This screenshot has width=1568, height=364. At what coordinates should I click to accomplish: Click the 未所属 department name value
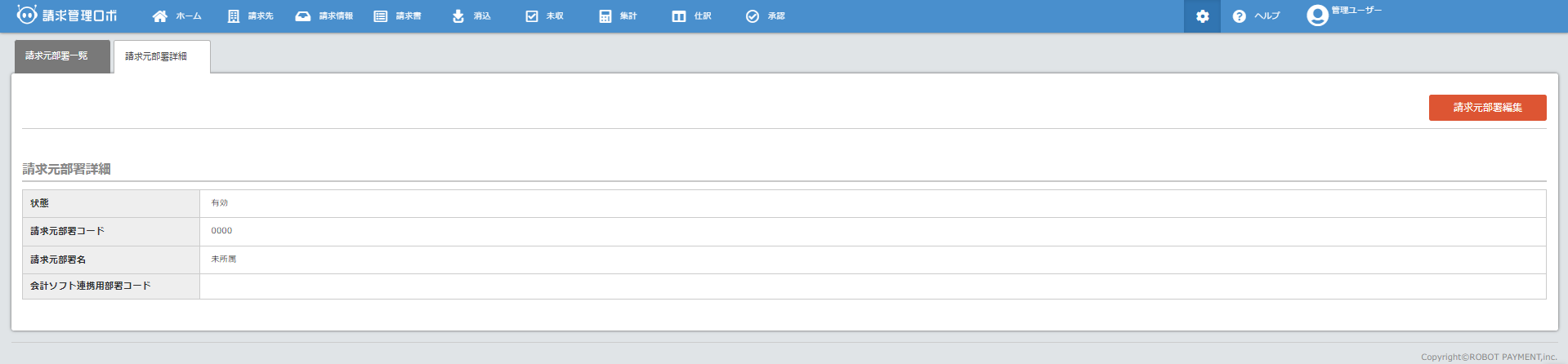tap(224, 260)
